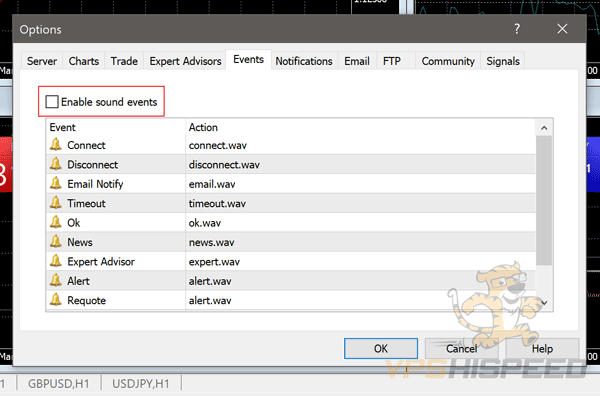Select the Timeout event name
Screen dimensions: 600x396
86,204
